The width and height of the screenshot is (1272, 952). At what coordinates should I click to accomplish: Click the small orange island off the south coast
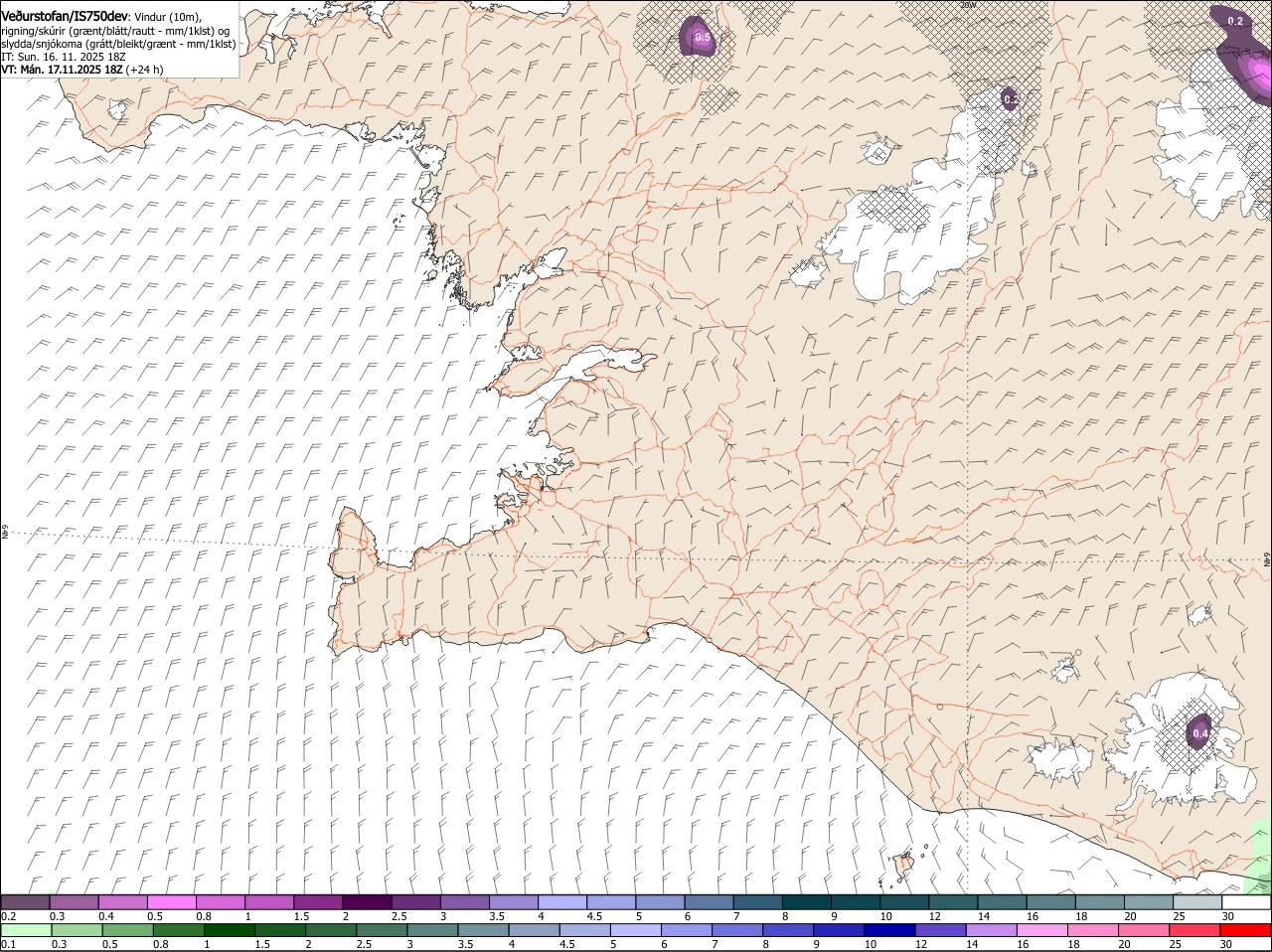click(x=904, y=864)
